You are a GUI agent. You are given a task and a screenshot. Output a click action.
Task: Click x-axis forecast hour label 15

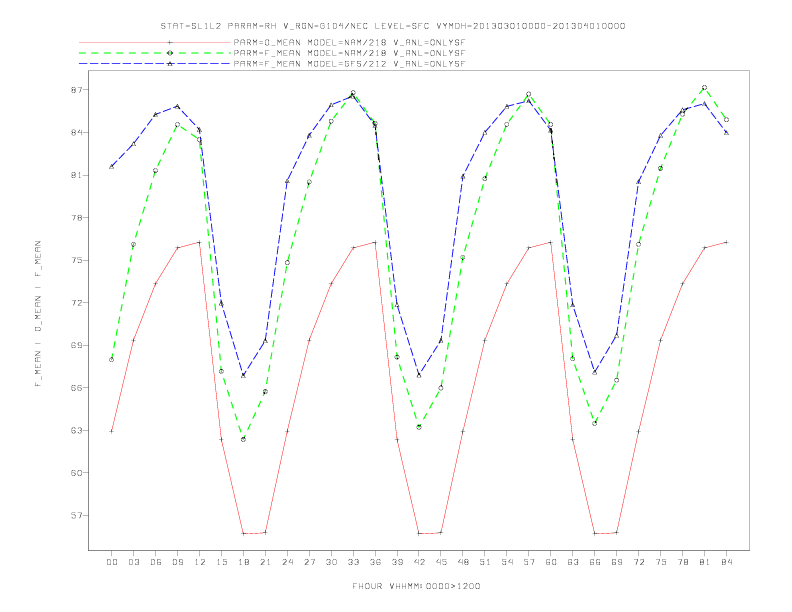(221, 562)
